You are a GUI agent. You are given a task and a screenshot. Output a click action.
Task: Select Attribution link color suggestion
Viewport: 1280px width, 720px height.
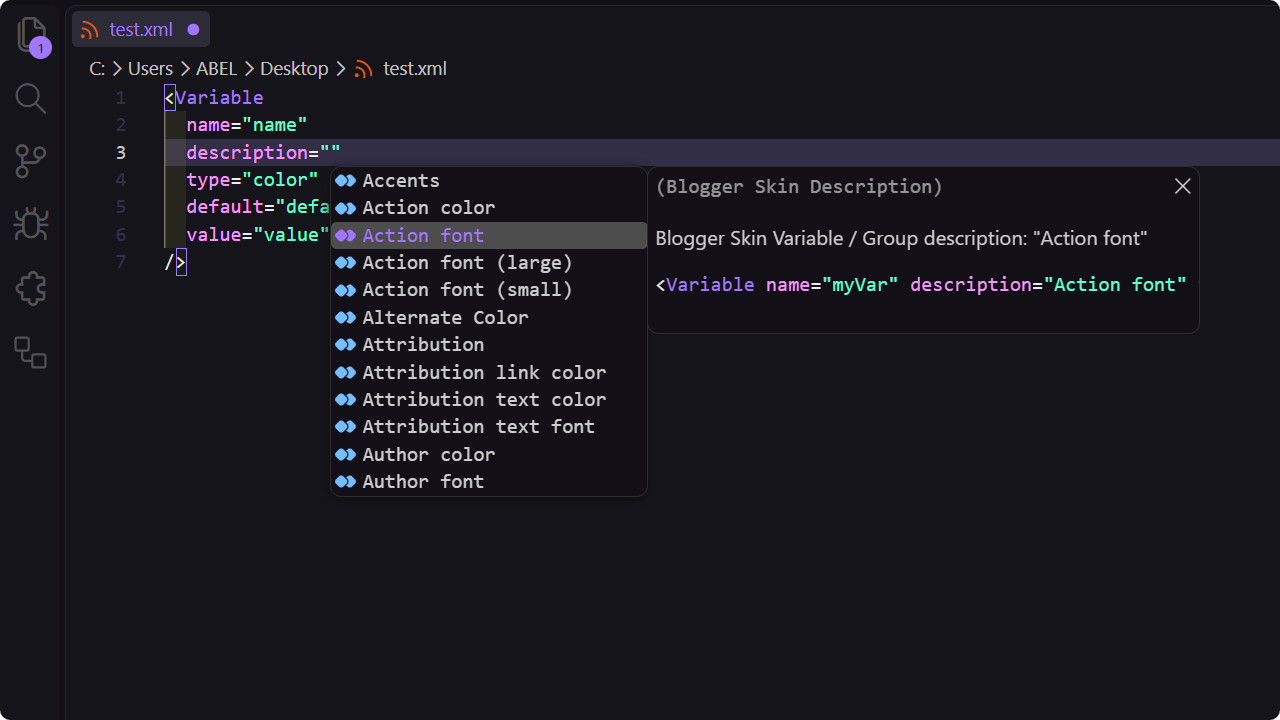coord(489,372)
